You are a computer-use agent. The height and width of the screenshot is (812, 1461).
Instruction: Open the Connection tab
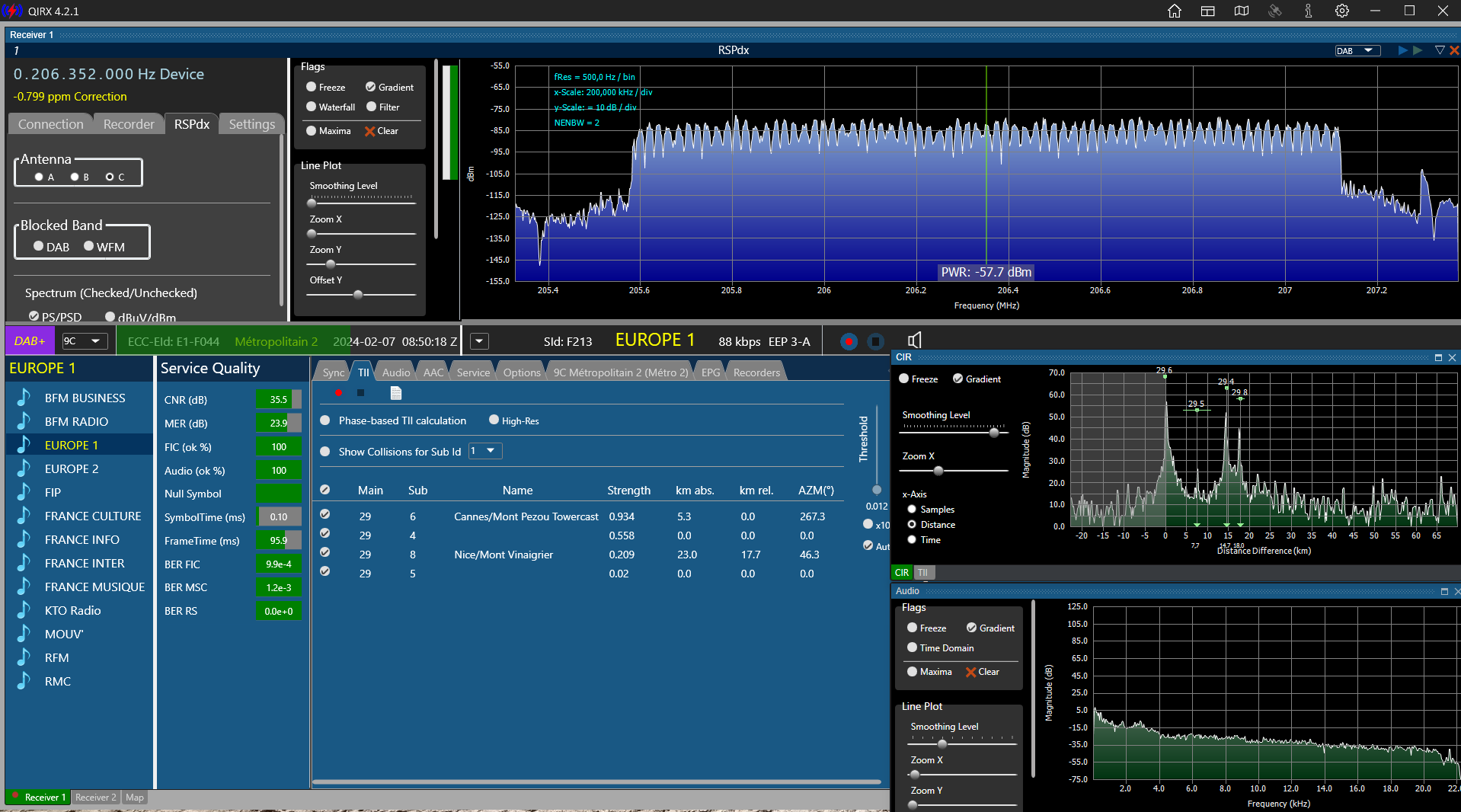(50, 124)
